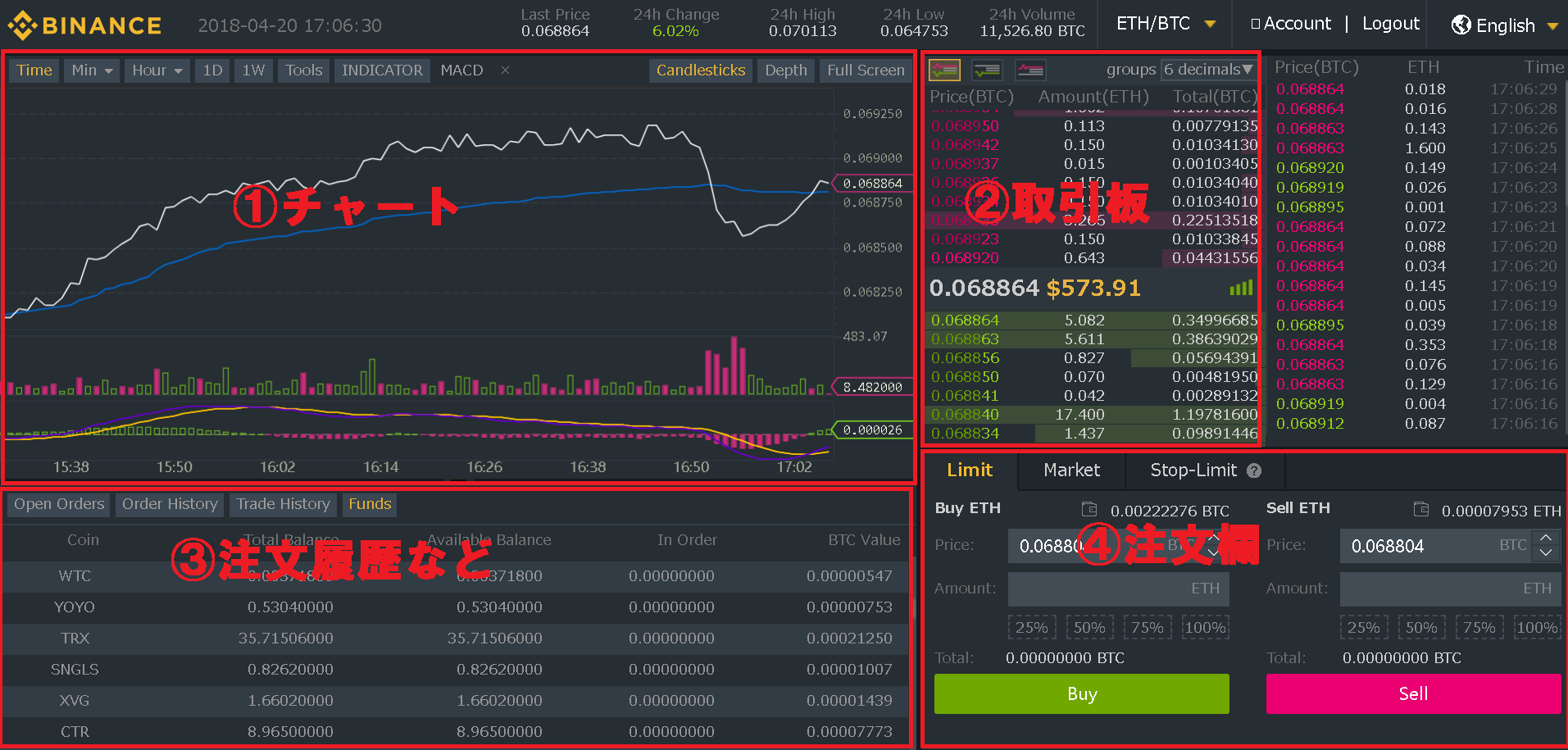Click wallet icon beside Buy ETH balance
The width and height of the screenshot is (1568, 750).
point(1089,509)
